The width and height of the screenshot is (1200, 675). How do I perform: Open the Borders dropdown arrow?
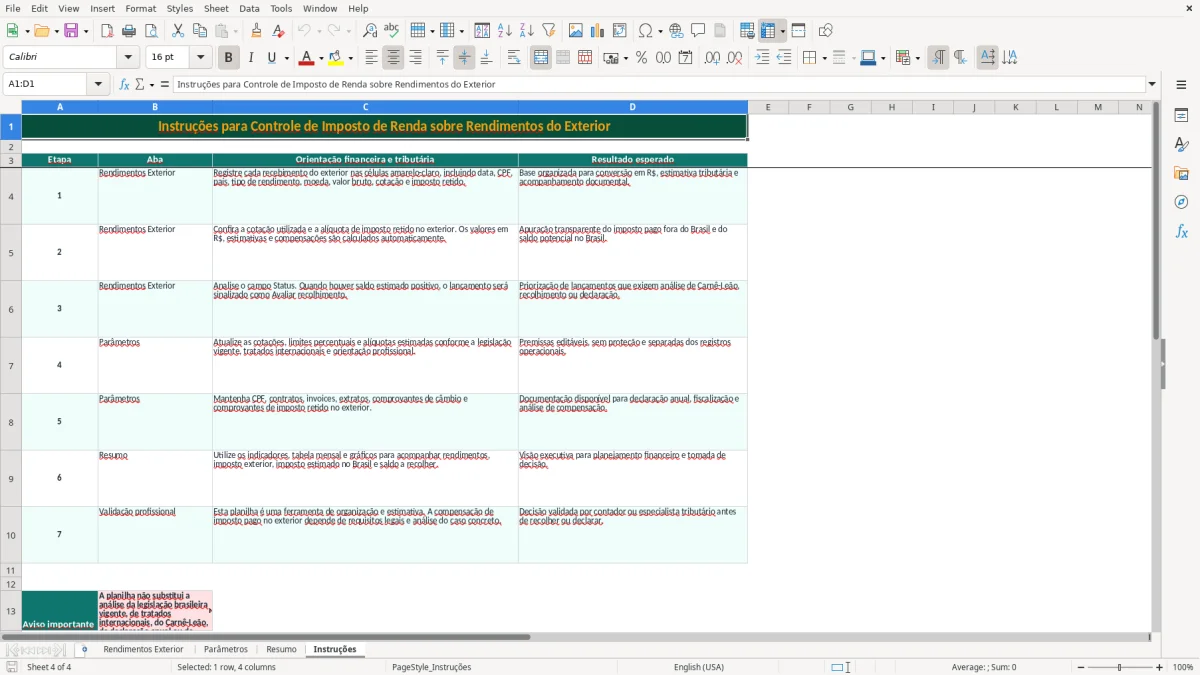coord(824,58)
